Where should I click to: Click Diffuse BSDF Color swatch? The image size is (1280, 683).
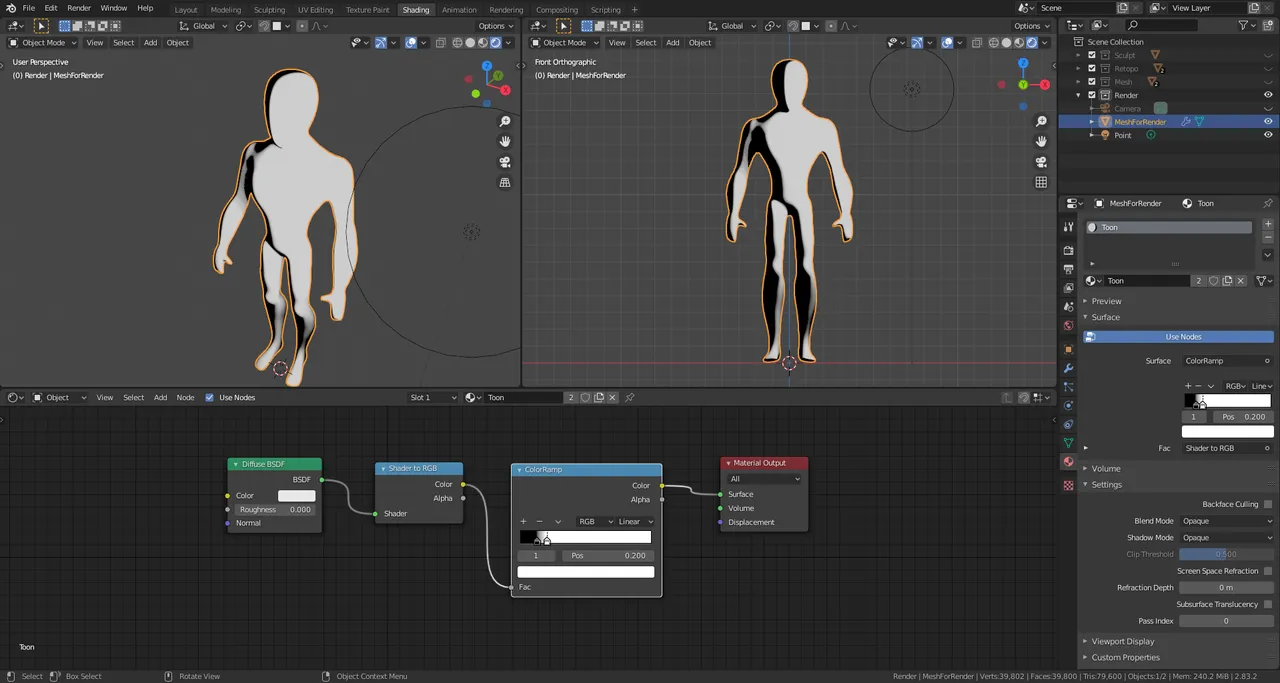pyautogui.click(x=296, y=496)
